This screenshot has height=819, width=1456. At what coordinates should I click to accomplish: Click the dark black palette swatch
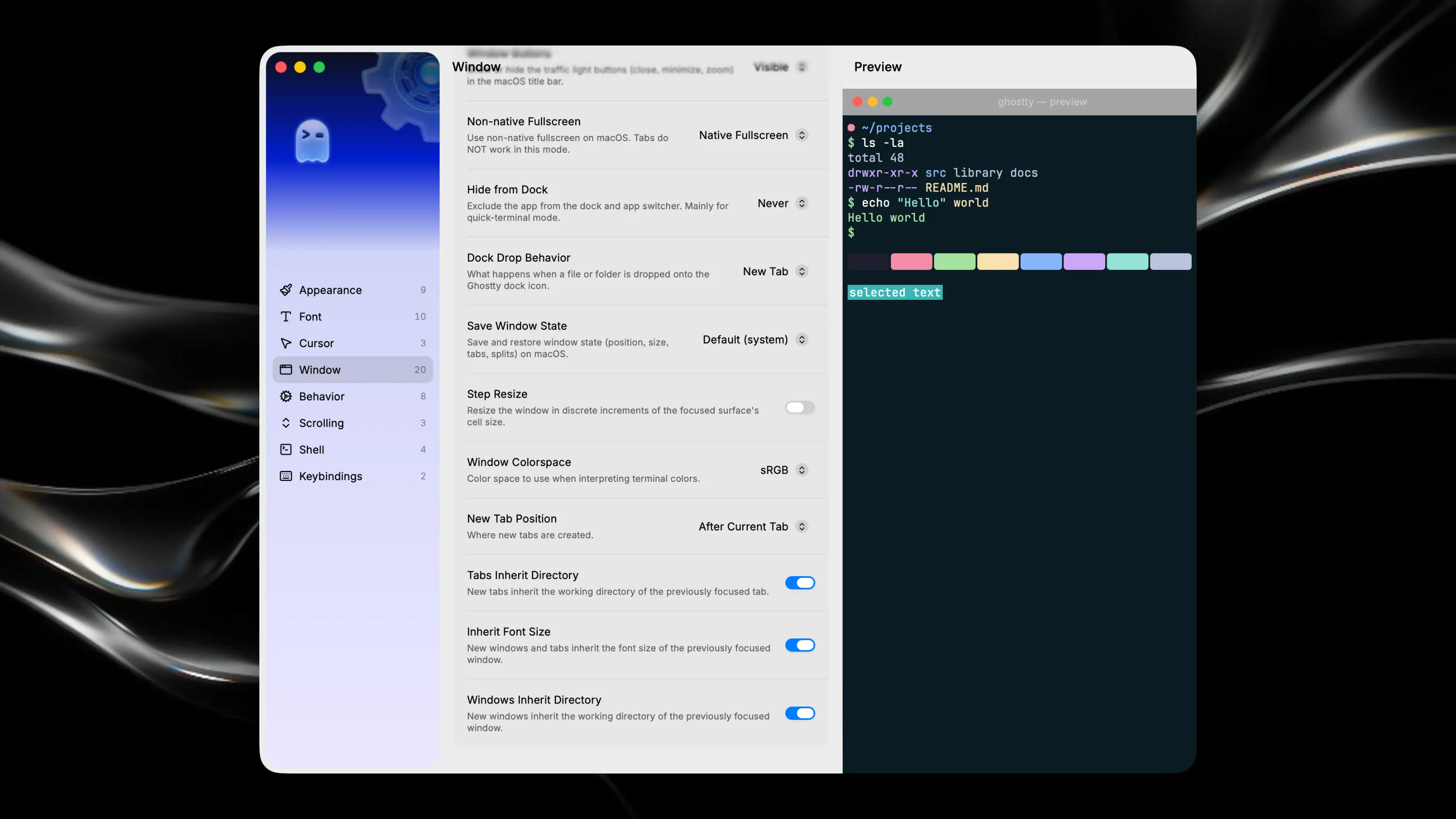[868, 262]
